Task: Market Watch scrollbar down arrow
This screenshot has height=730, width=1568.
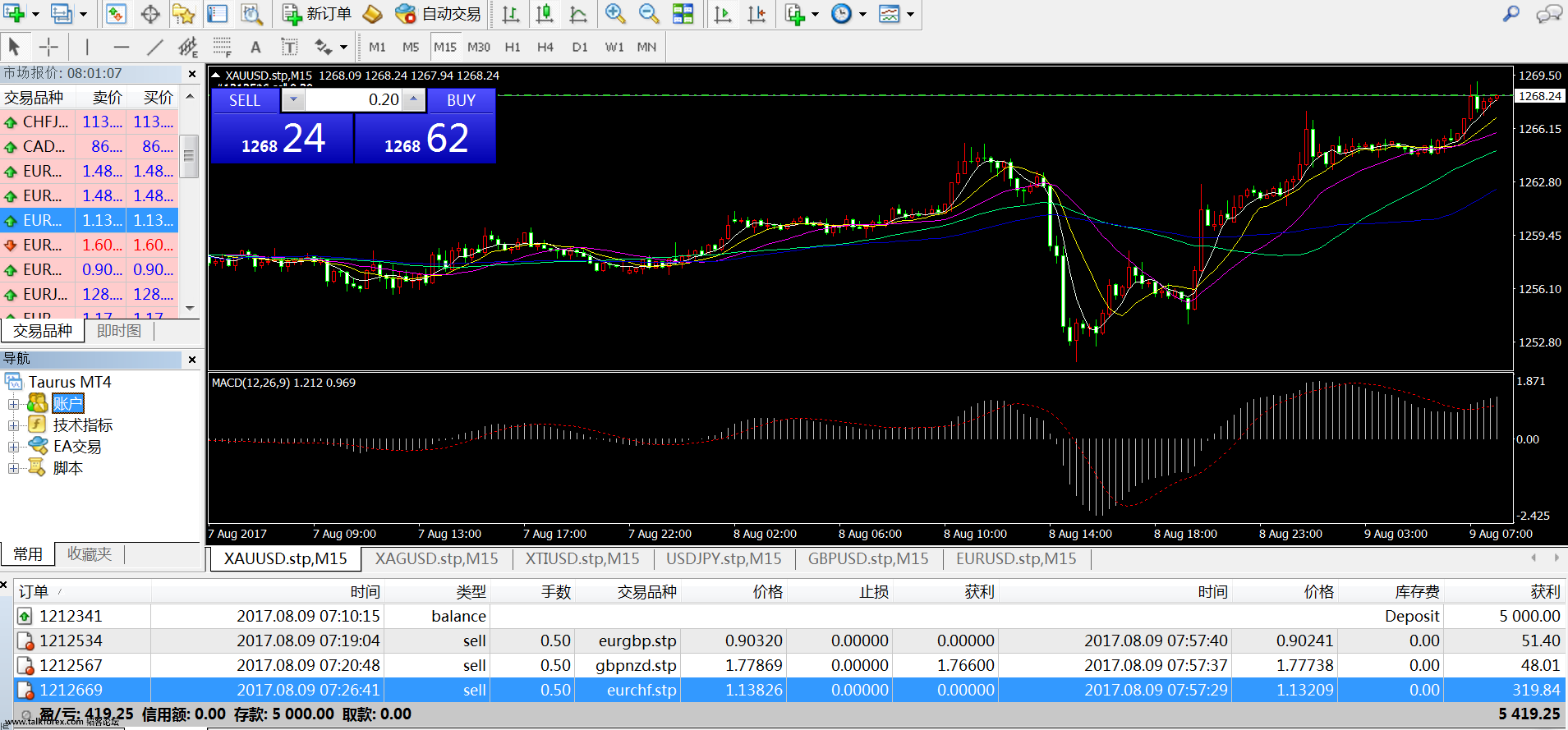Action: [190, 309]
